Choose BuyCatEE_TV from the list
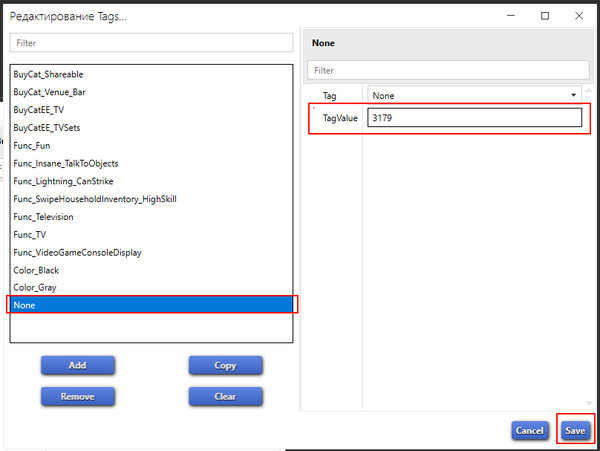This screenshot has width=600, height=451. click(39, 110)
